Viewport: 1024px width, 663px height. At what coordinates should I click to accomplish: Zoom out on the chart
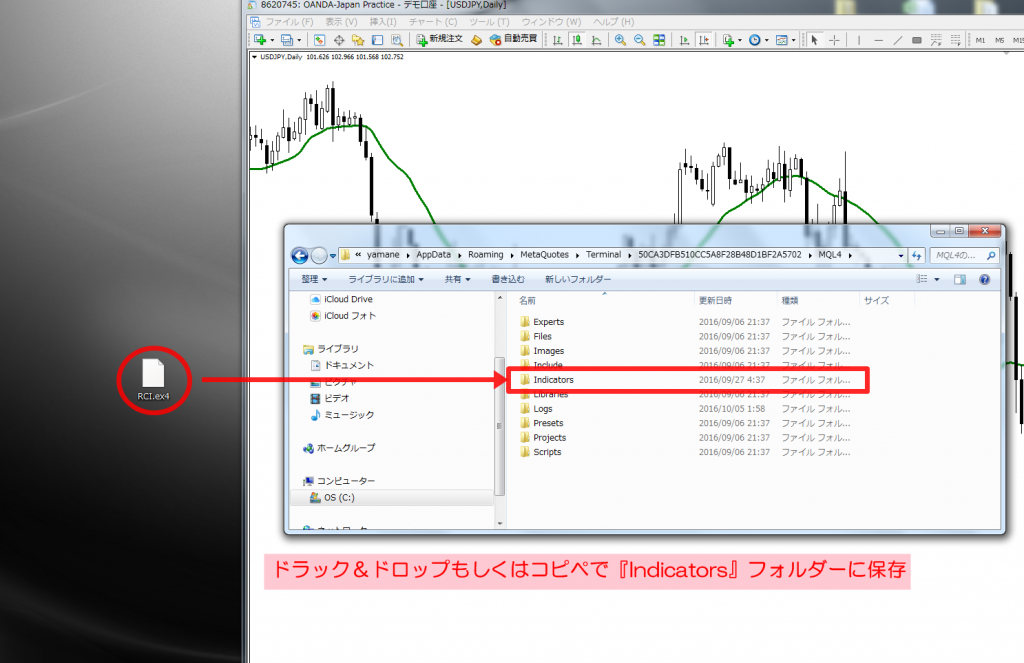(639, 40)
